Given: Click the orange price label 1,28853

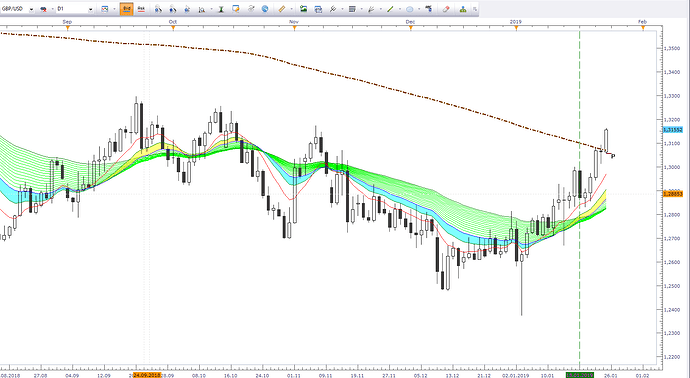Looking at the screenshot, I should point(673,194).
